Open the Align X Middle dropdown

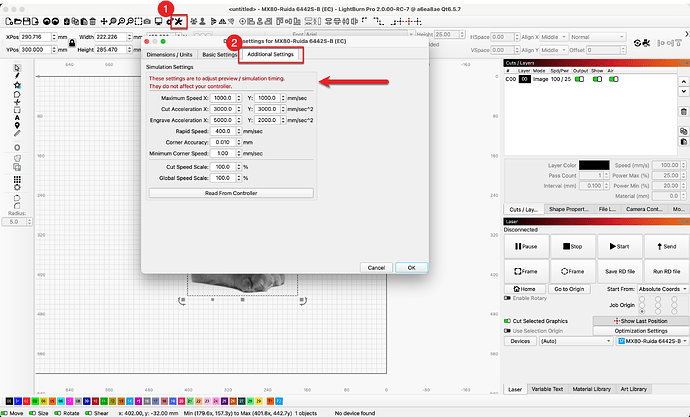553,37
